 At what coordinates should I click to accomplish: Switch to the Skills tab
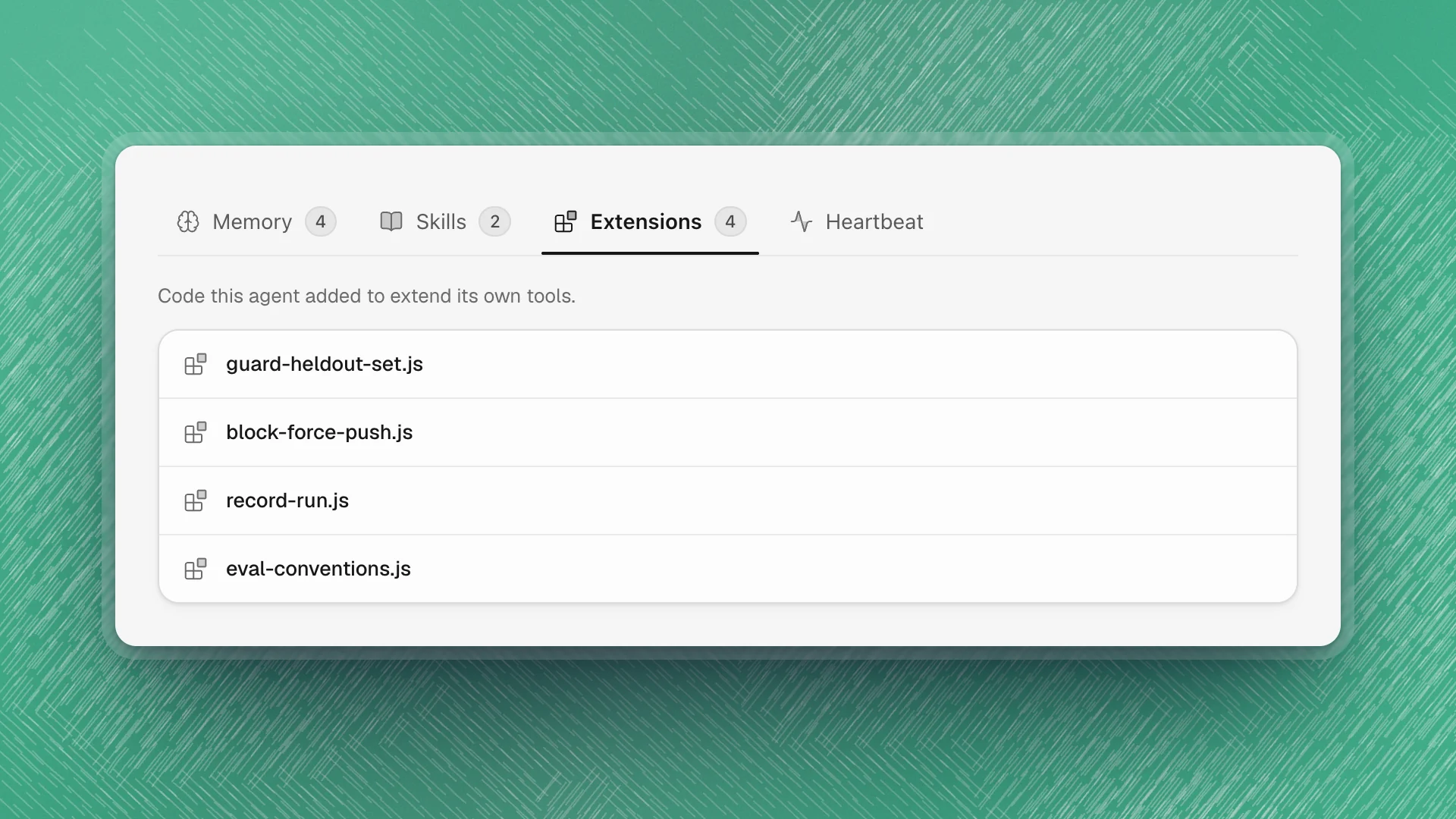point(444,221)
